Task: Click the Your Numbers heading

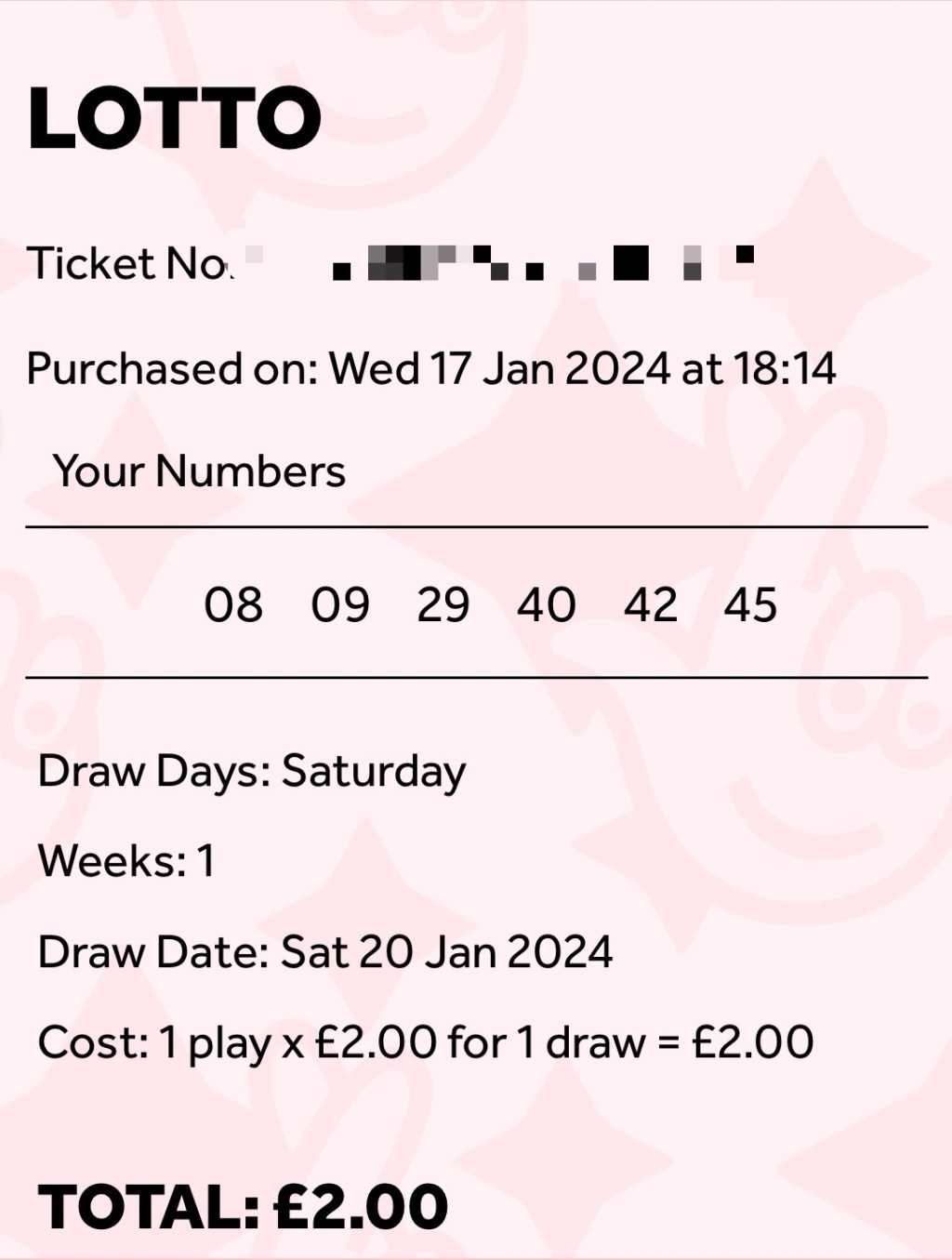Action: pyautogui.click(x=199, y=471)
